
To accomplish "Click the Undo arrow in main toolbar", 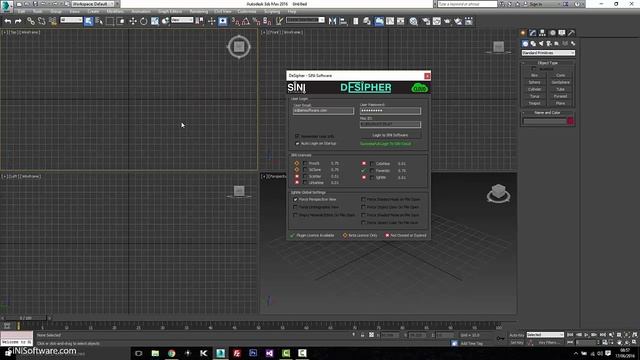I will tap(8, 21).
